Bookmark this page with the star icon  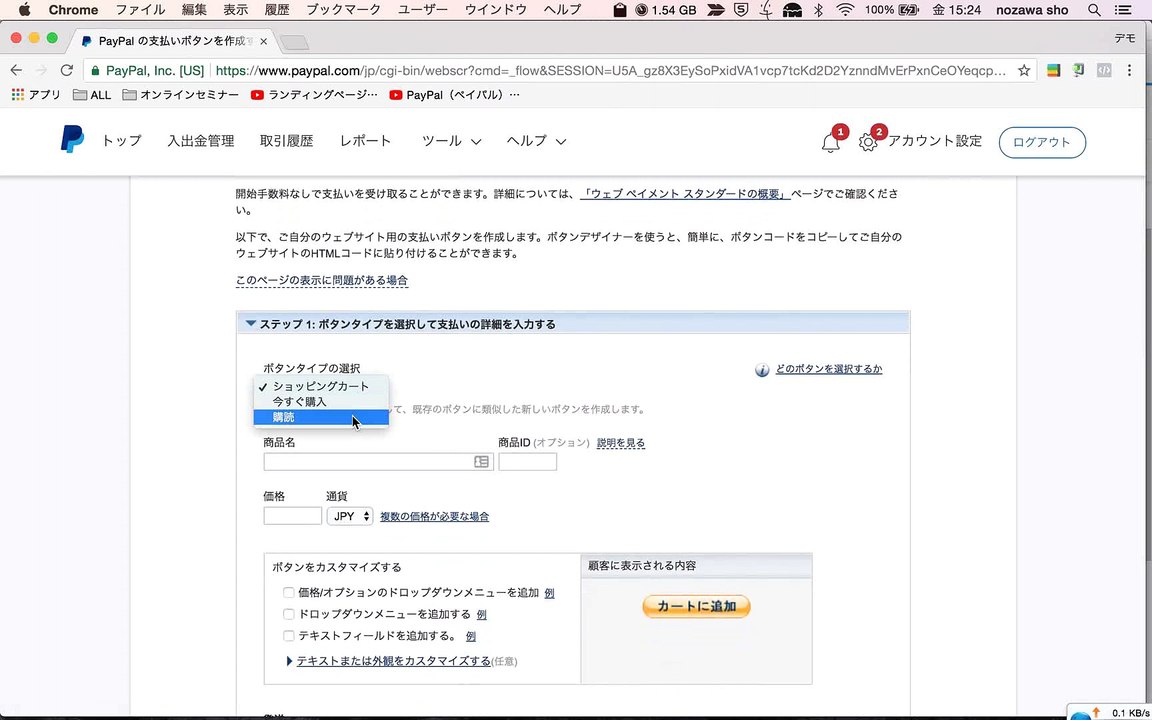click(1023, 71)
